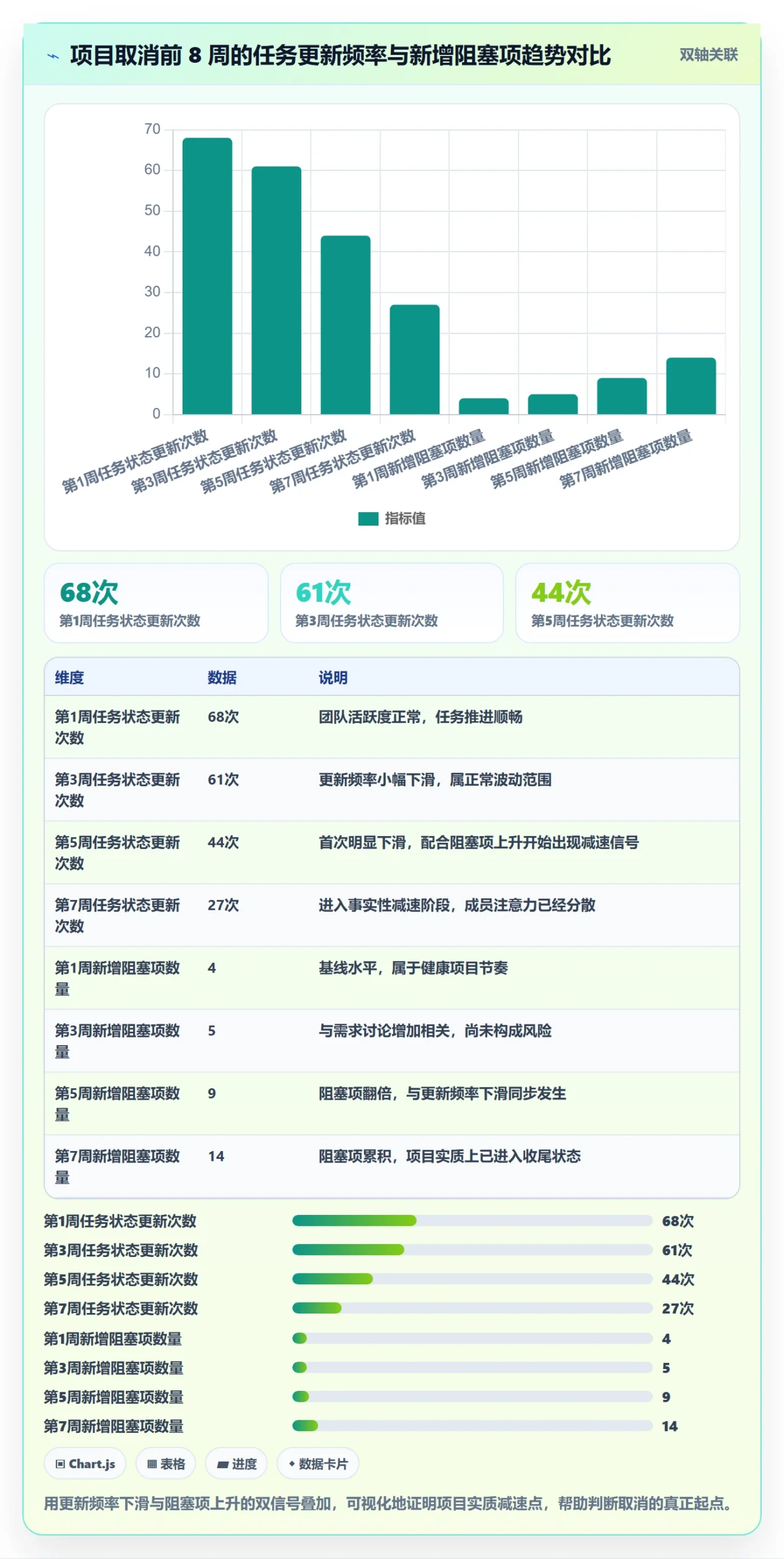Click the 第5周新增阻塞项数量 chart bar
The width and height of the screenshot is (784, 1559).
(x=621, y=396)
